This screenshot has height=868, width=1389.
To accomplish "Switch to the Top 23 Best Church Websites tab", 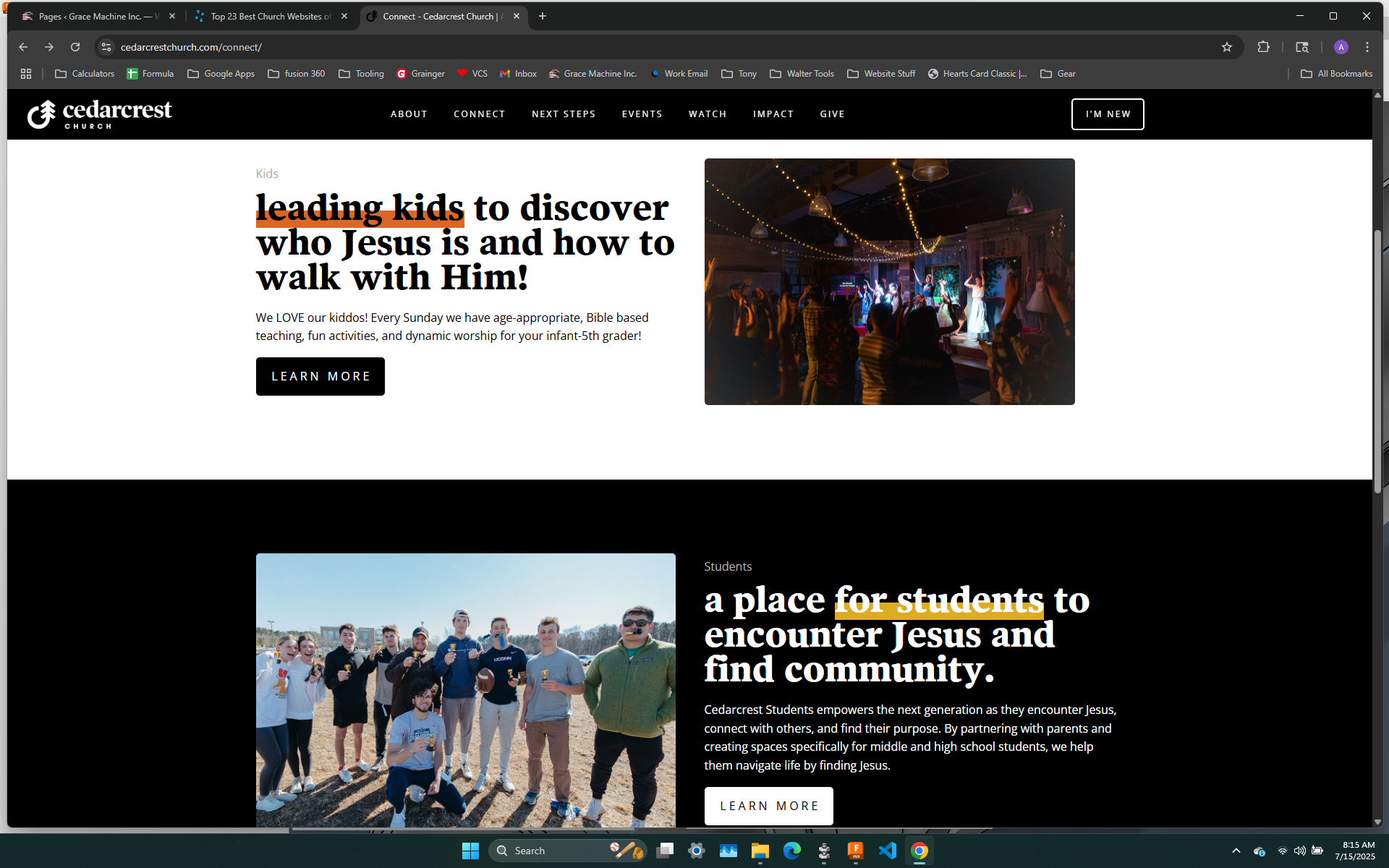I will (x=269, y=16).
